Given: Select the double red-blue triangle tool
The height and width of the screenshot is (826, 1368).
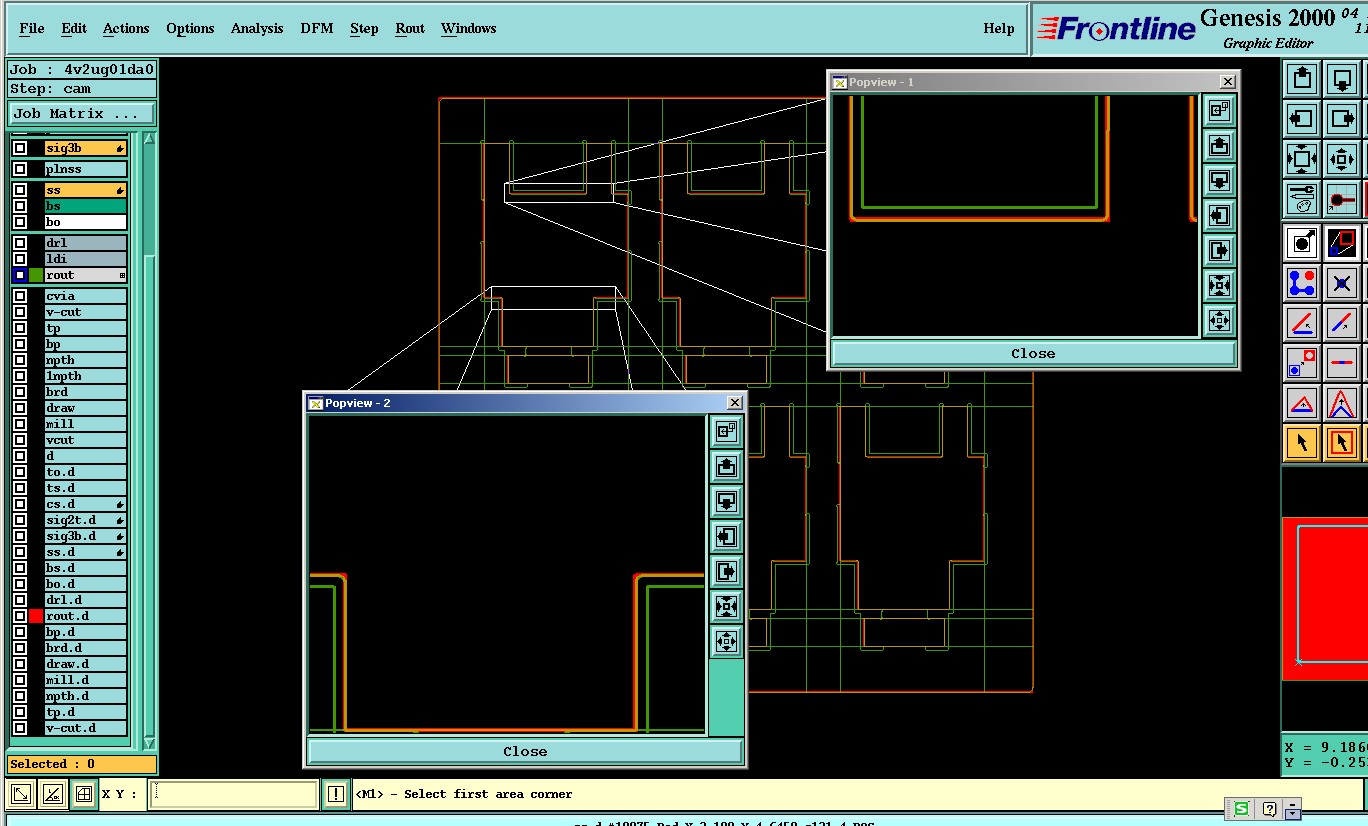Looking at the screenshot, I should tap(1341, 403).
